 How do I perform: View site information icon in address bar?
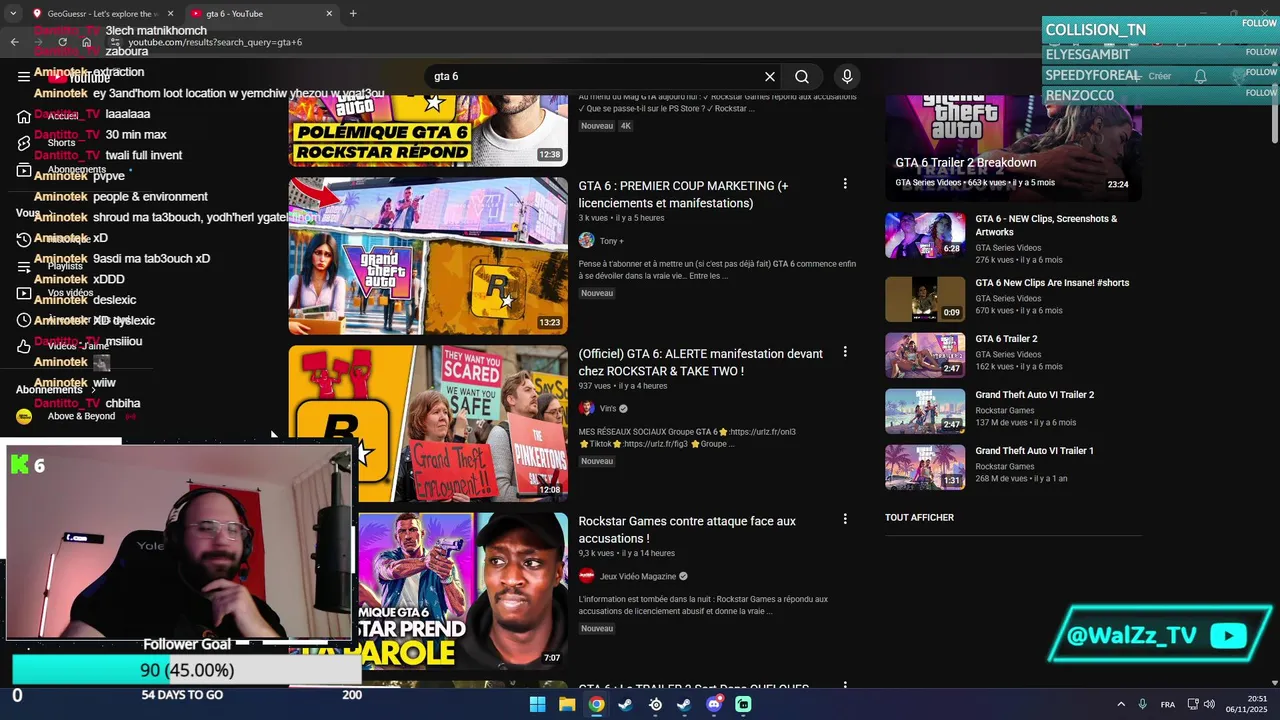click(116, 42)
